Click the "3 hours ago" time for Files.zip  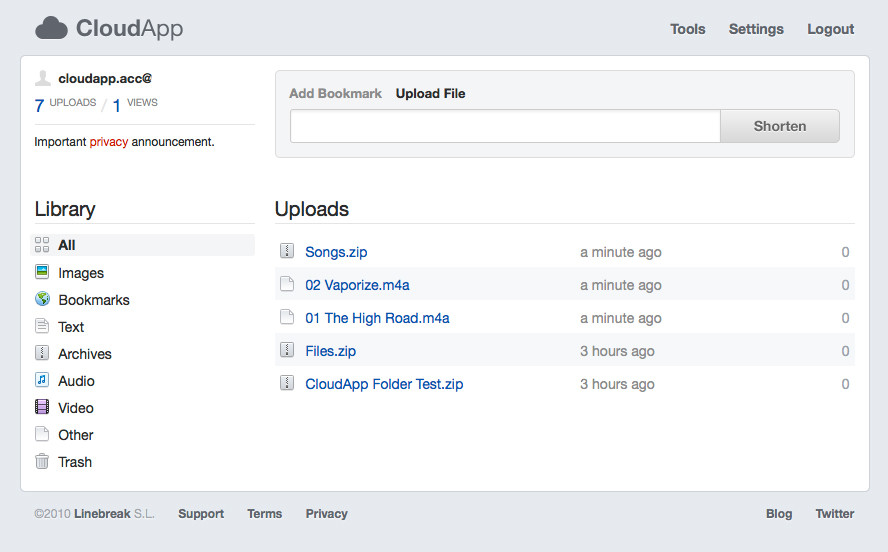[617, 351]
